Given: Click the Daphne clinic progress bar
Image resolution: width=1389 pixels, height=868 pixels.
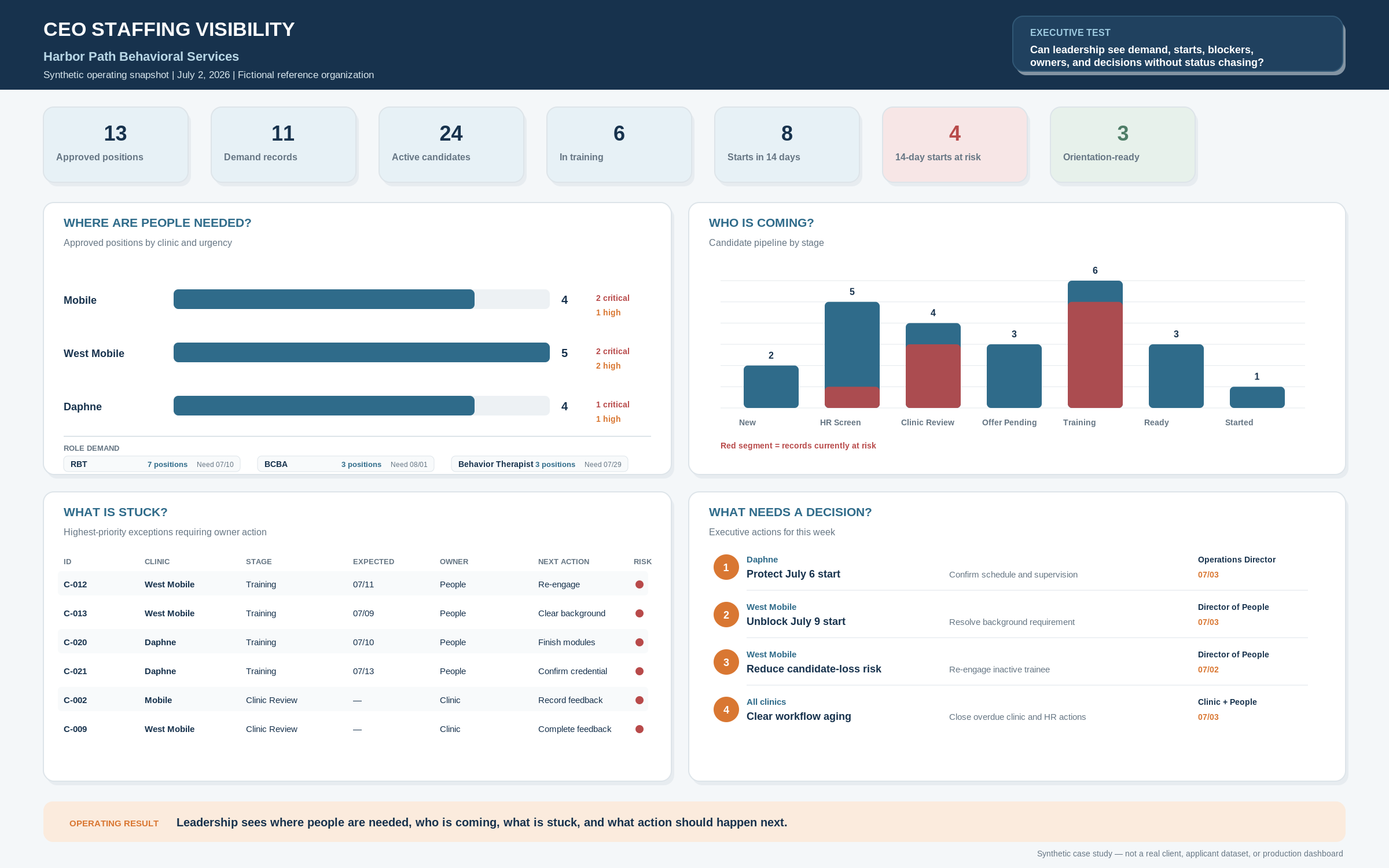Looking at the screenshot, I should tap(362, 406).
